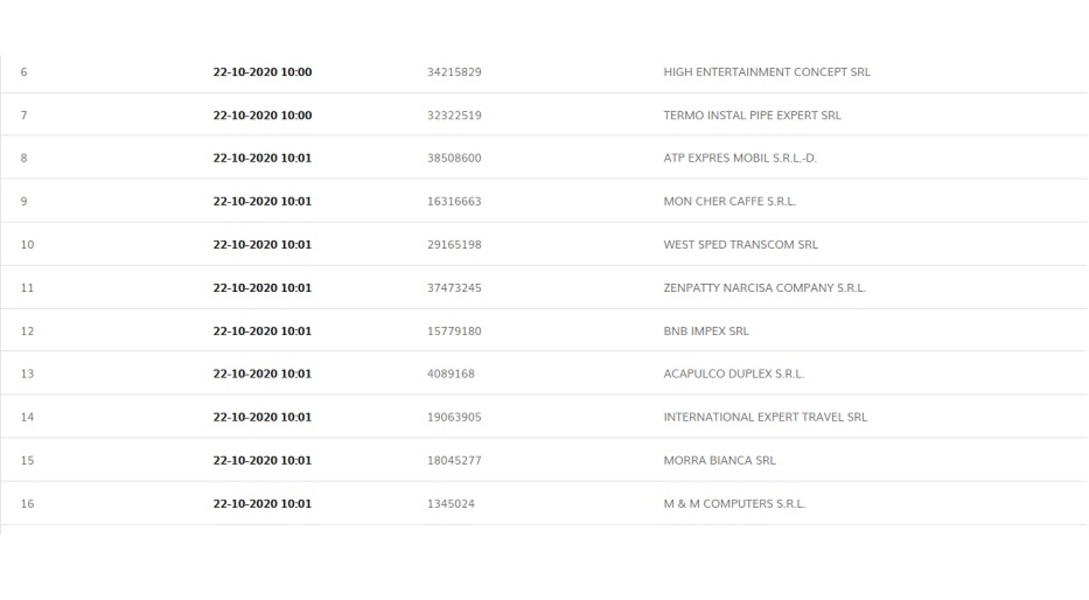Select the code 4089168
1089x600 pixels.
pyautogui.click(x=451, y=374)
